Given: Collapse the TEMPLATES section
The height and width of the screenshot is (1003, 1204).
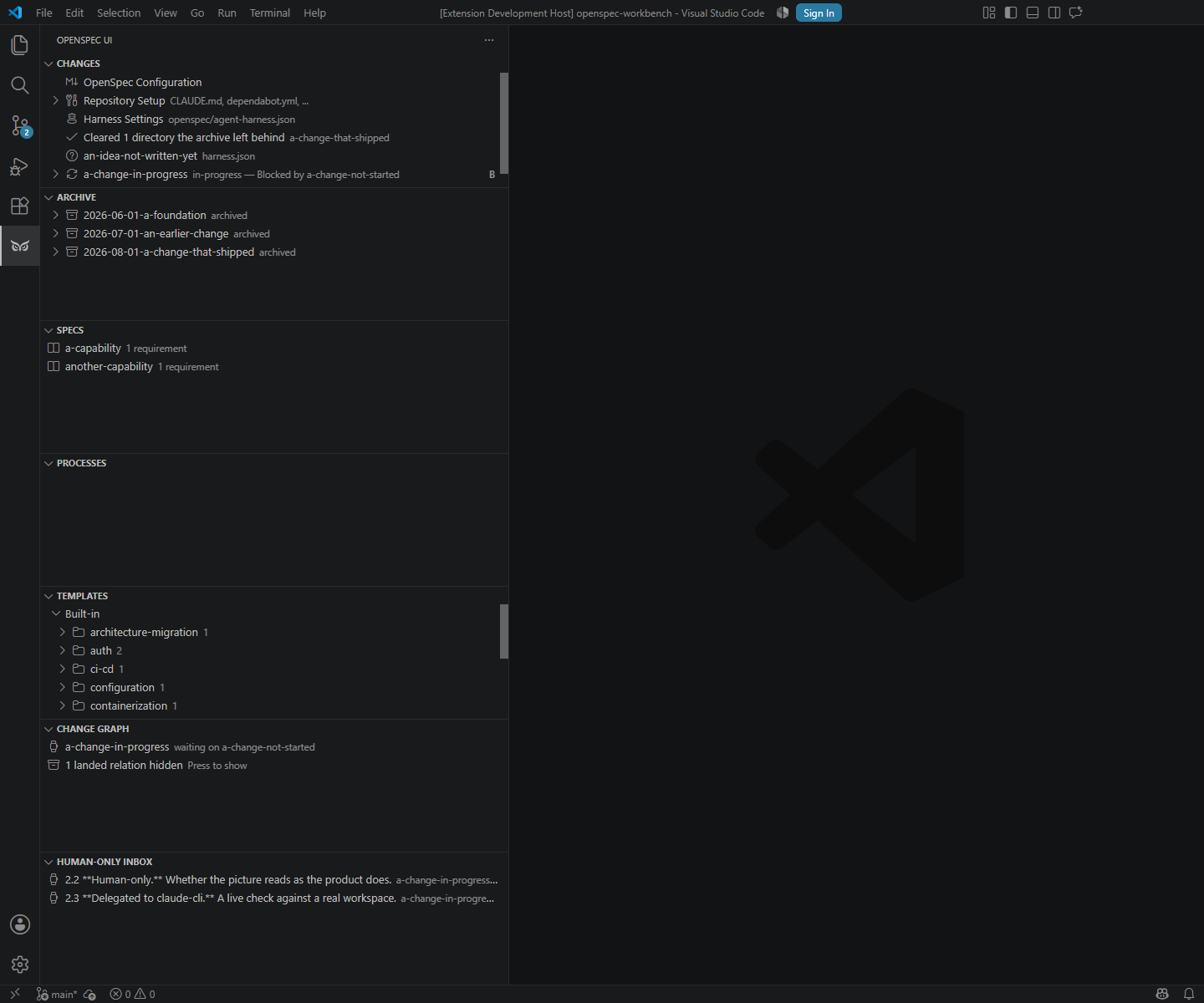Looking at the screenshot, I should 48,596.
